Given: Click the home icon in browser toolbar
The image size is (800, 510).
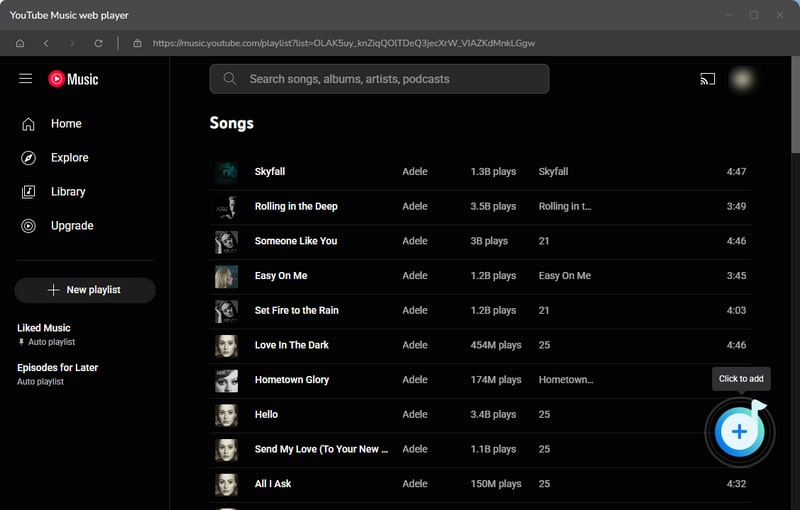Looking at the screenshot, I should 20,43.
